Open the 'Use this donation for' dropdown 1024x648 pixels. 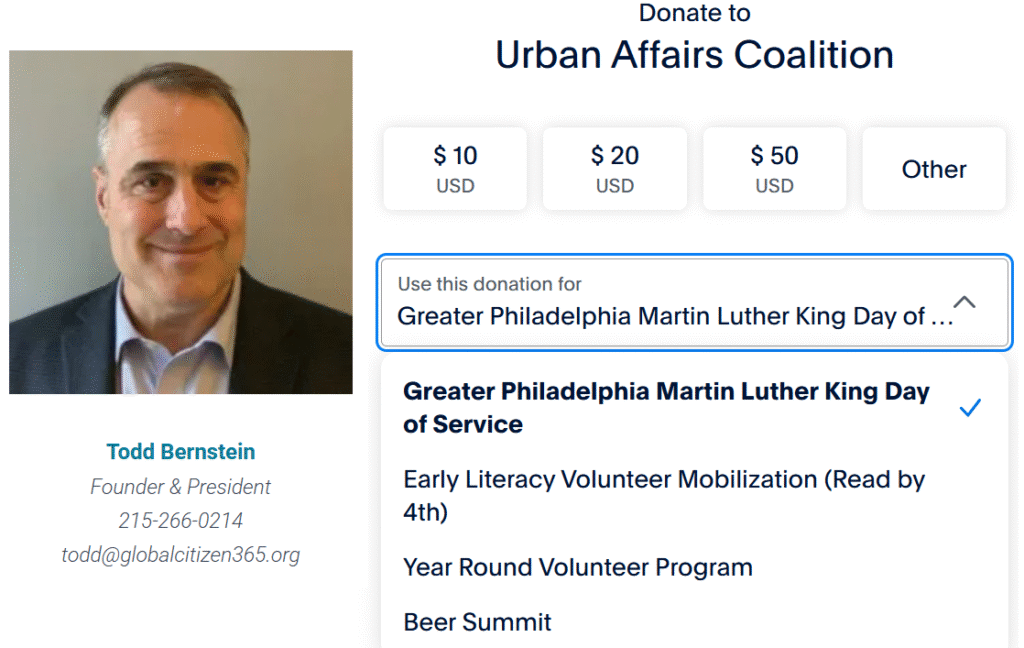pos(695,302)
